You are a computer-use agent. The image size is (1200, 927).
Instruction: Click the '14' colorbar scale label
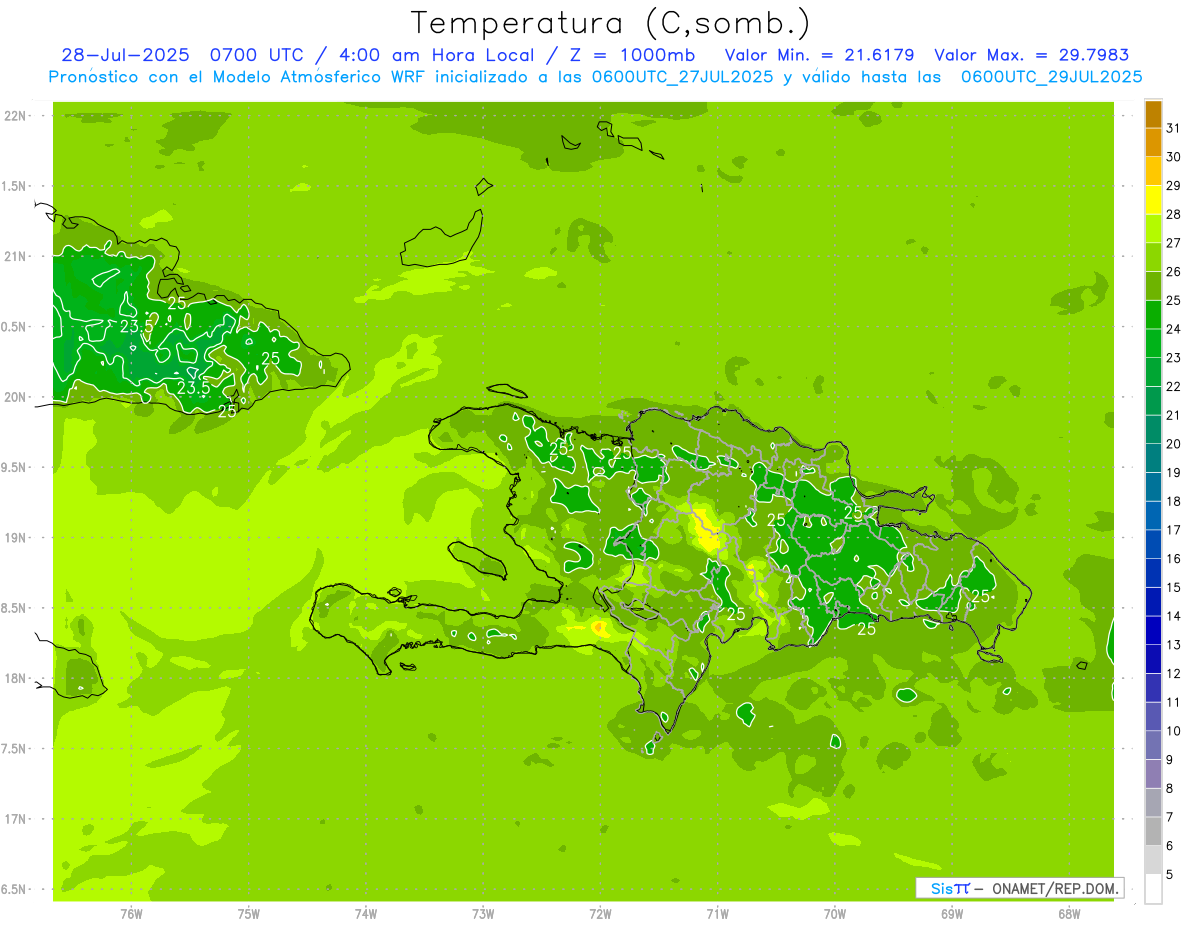tap(1174, 616)
